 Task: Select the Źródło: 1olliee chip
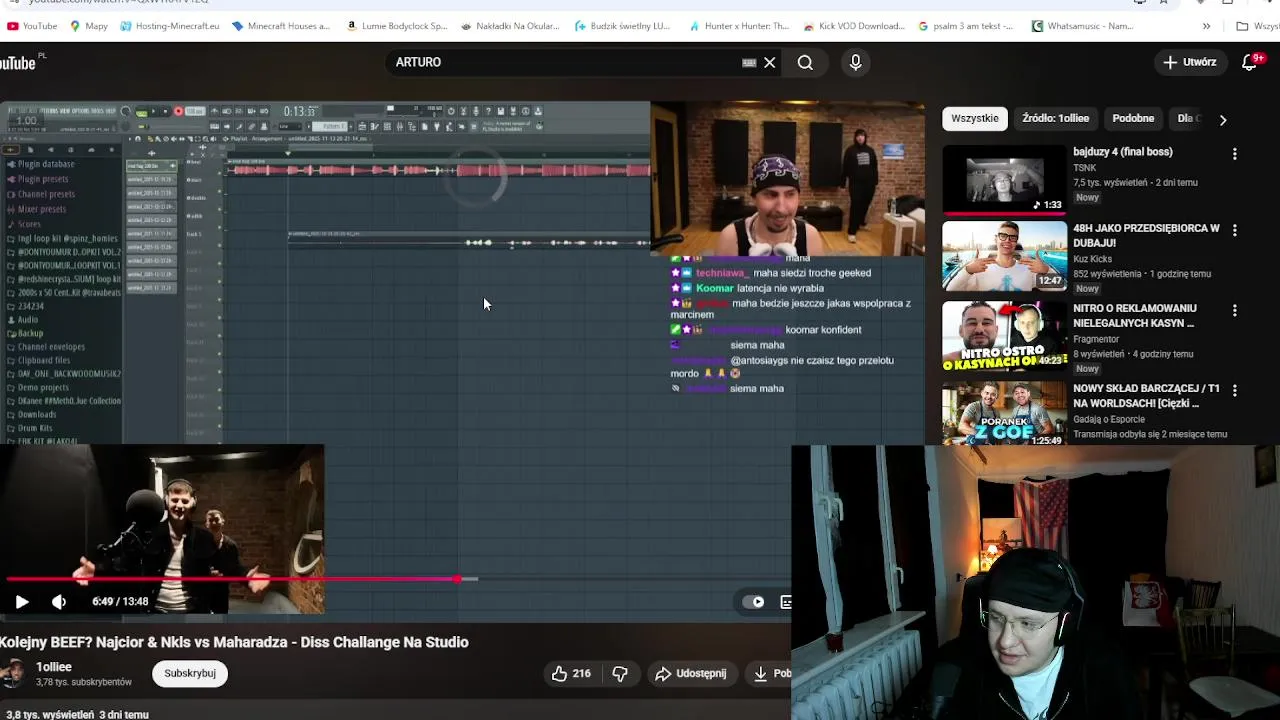(1055, 118)
